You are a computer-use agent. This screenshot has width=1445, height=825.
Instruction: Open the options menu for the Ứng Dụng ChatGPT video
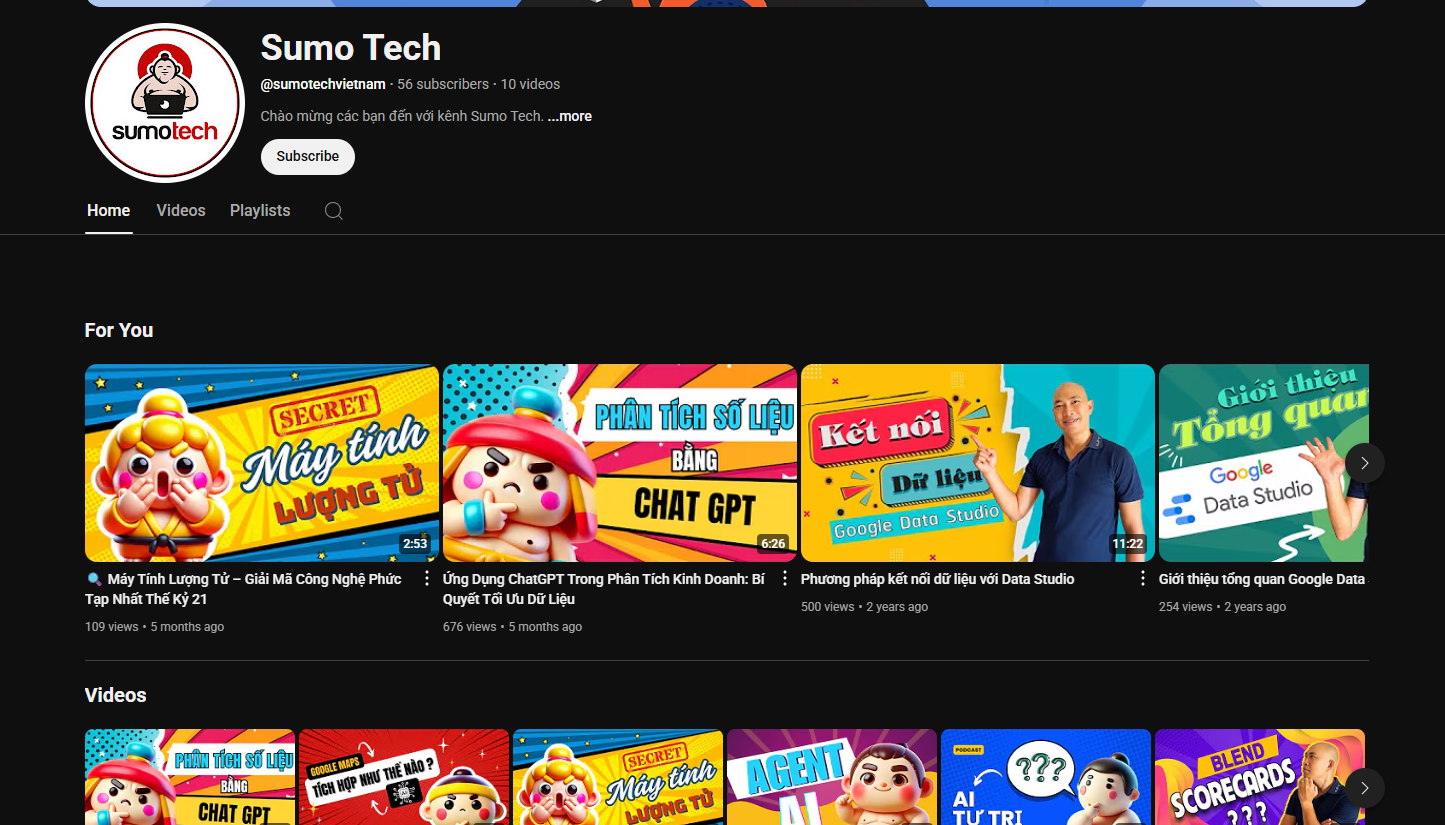pyautogui.click(x=785, y=579)
